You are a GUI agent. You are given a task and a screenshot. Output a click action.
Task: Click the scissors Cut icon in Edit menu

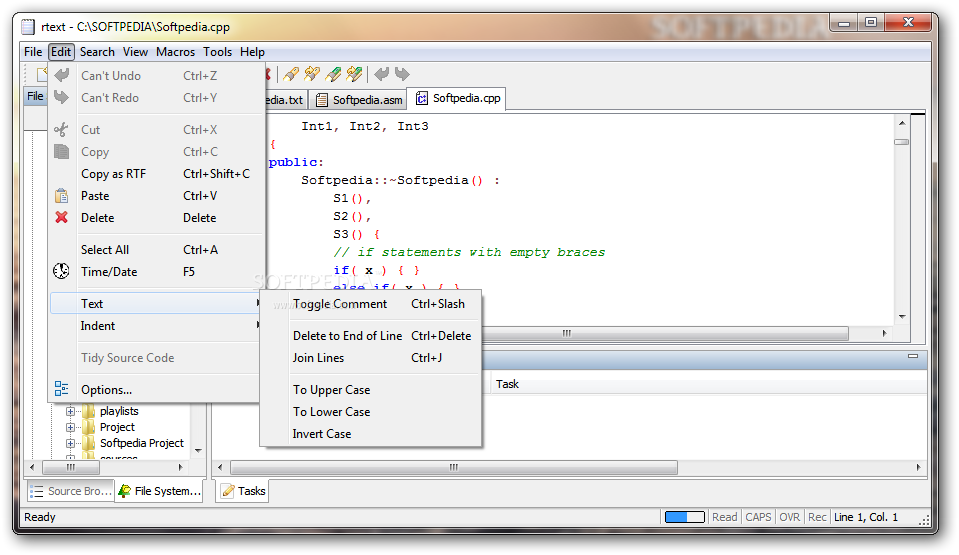coord(61,129)
